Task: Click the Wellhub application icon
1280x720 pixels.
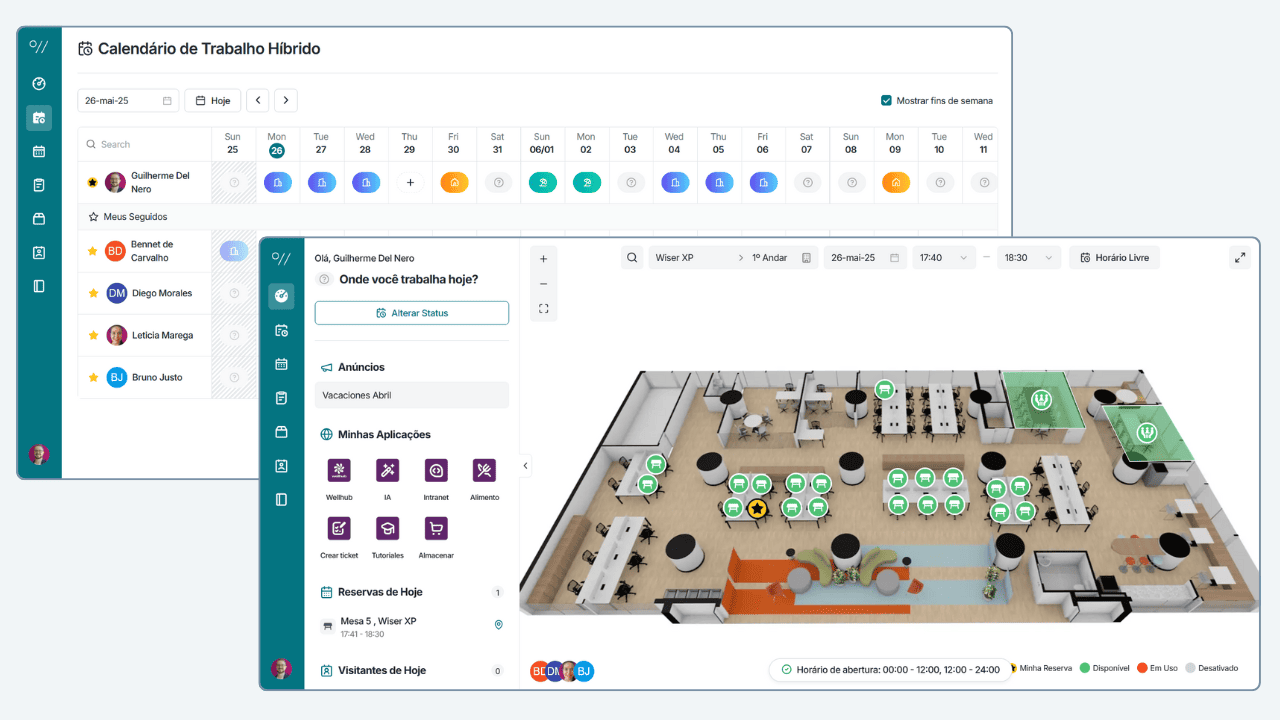Action: click(339, 470)
